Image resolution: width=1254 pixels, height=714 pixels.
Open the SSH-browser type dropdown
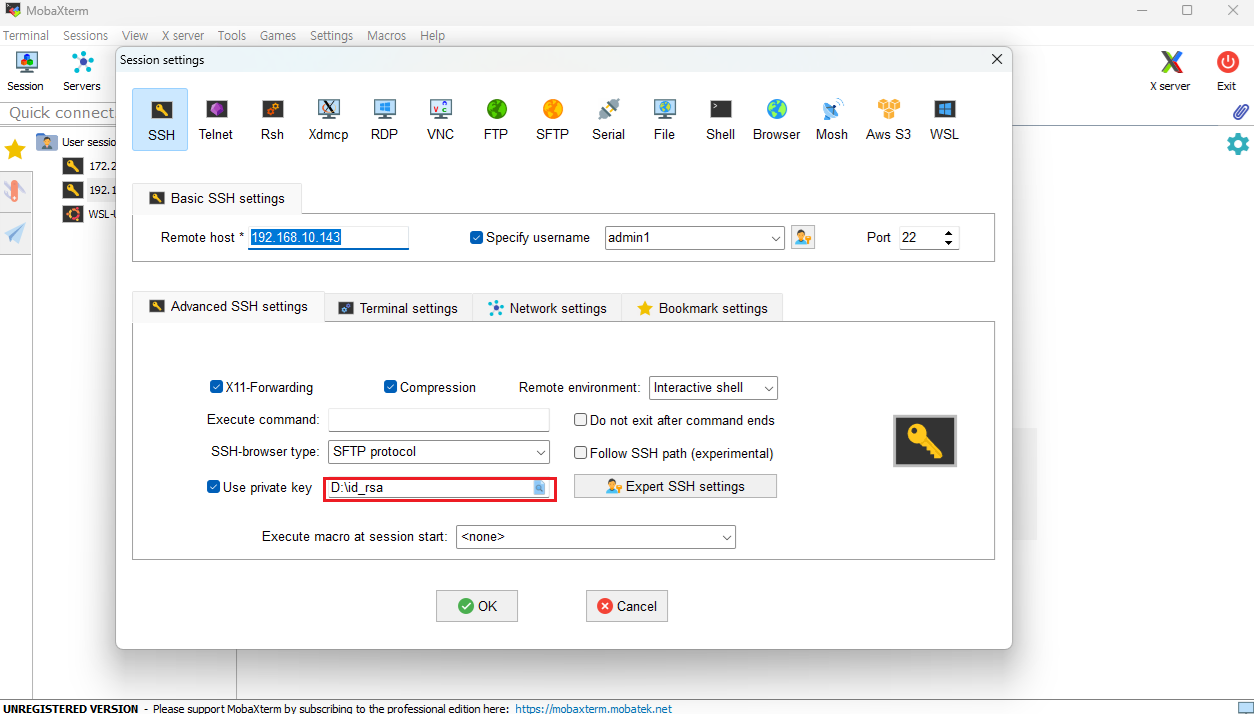coord(541,452)
